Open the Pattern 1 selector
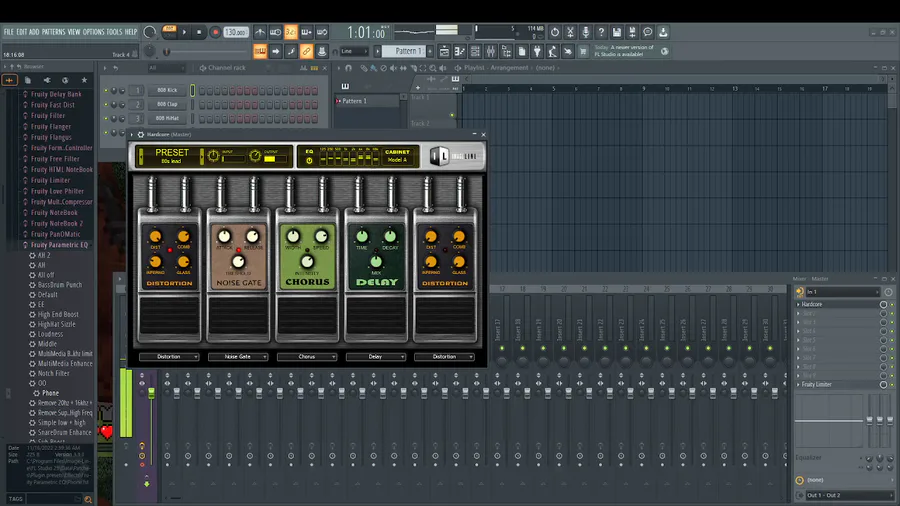The height and width of the screenshot is (506, 900). click(405, 51)
